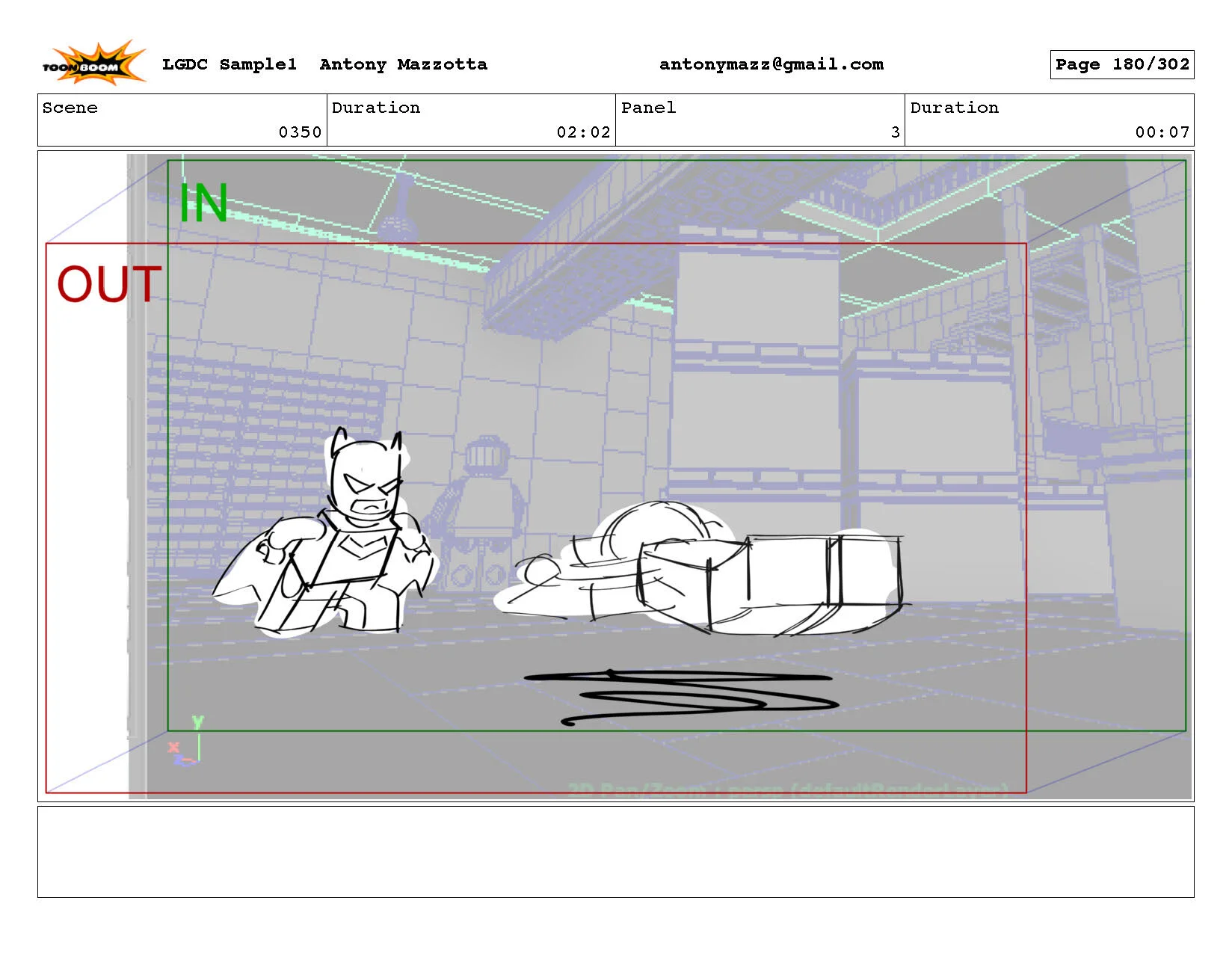
Task: Click the author name 'Antony Mazzotta'
Action: (404, 64)
